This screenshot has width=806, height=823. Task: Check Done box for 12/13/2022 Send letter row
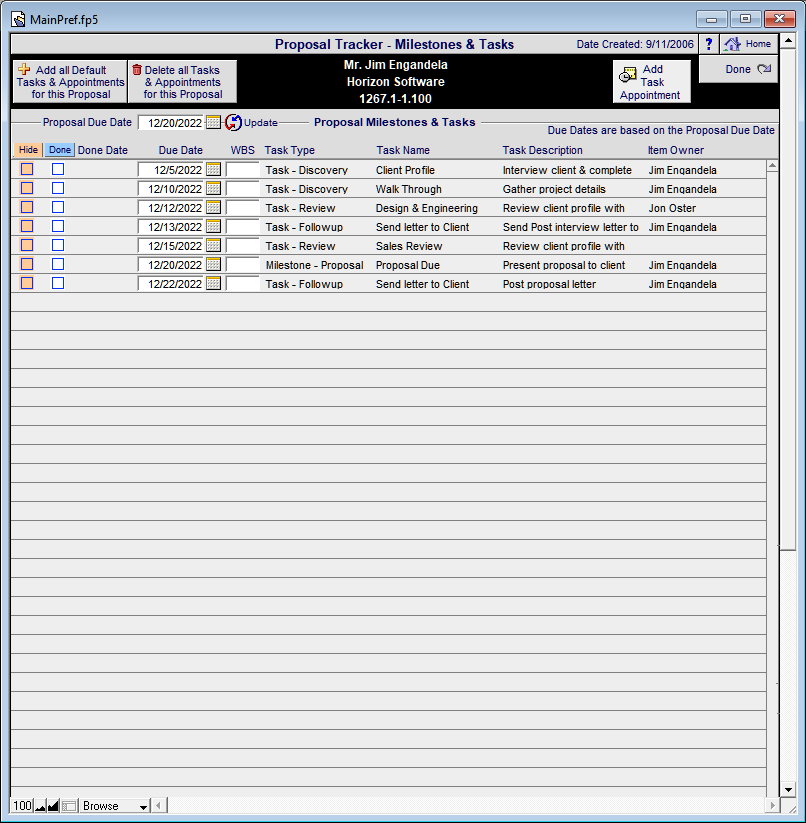click(x=58, y=226)
